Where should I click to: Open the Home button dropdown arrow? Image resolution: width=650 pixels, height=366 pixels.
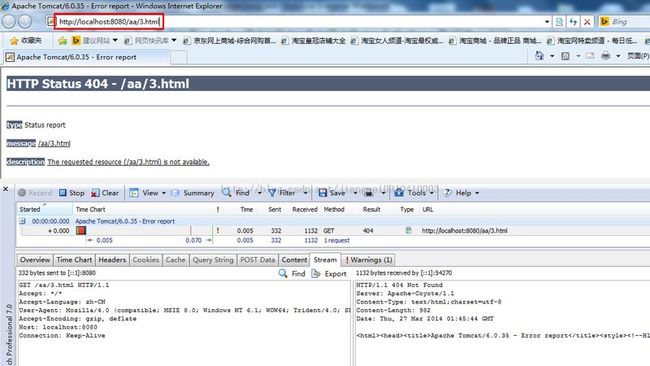click(552, 56)
